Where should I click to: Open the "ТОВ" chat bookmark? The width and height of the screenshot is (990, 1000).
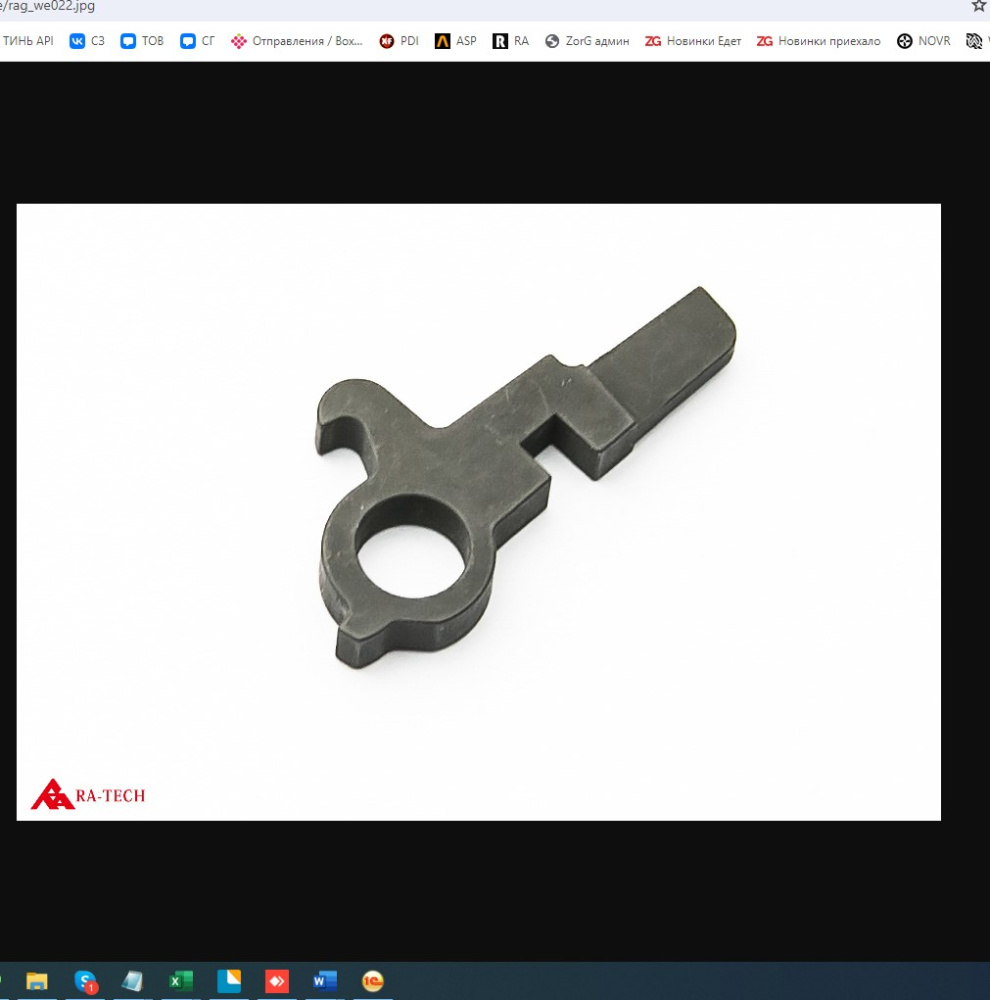click(x=142, y=41)
